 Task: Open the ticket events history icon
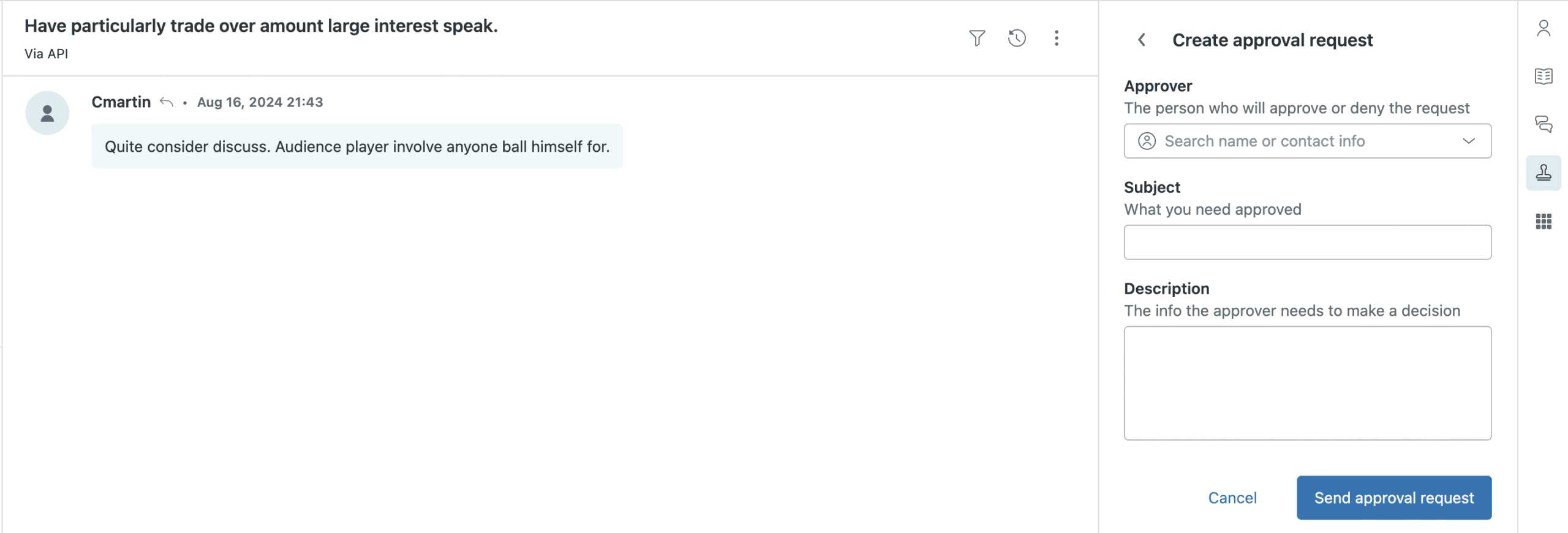click(1017, 39)
